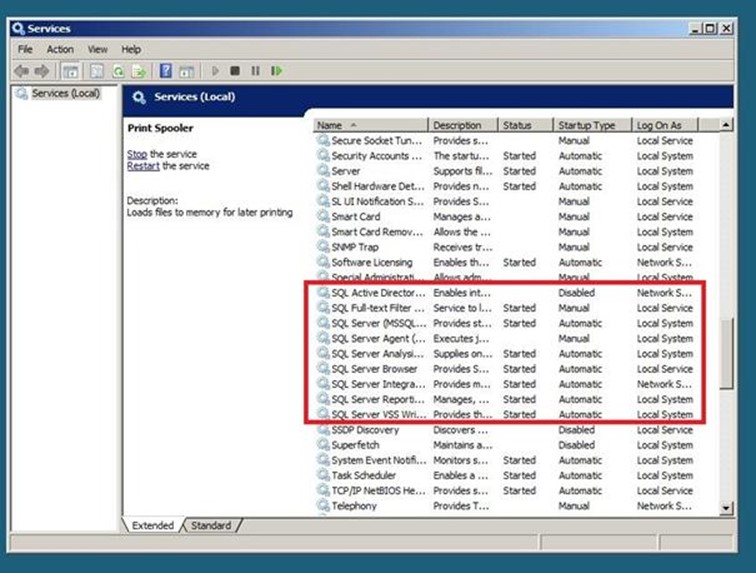This screenshot has width=756, height=573.
Task: Click the Forward arrow toolbar button
Action: (x=41, y=71)
